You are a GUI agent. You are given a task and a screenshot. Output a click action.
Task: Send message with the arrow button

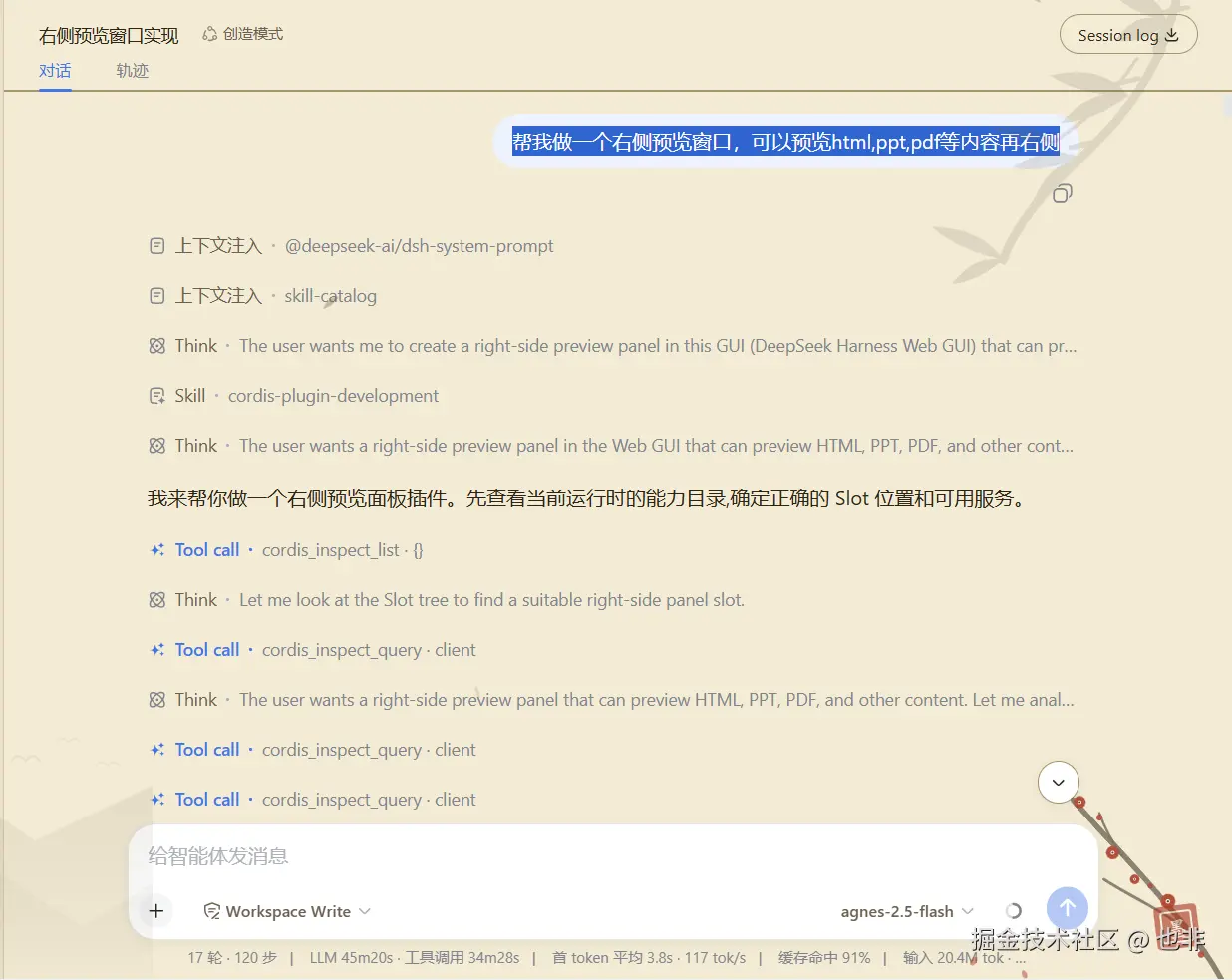tap(1068, 908)
